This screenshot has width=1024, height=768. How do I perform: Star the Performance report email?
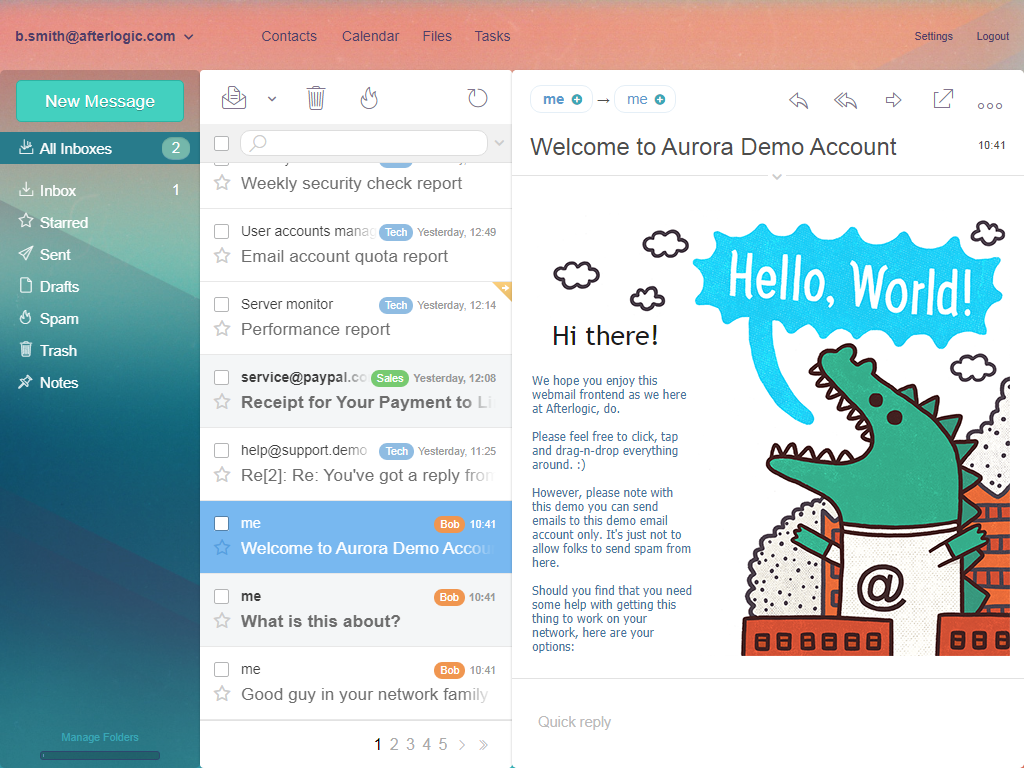point(222,329)
